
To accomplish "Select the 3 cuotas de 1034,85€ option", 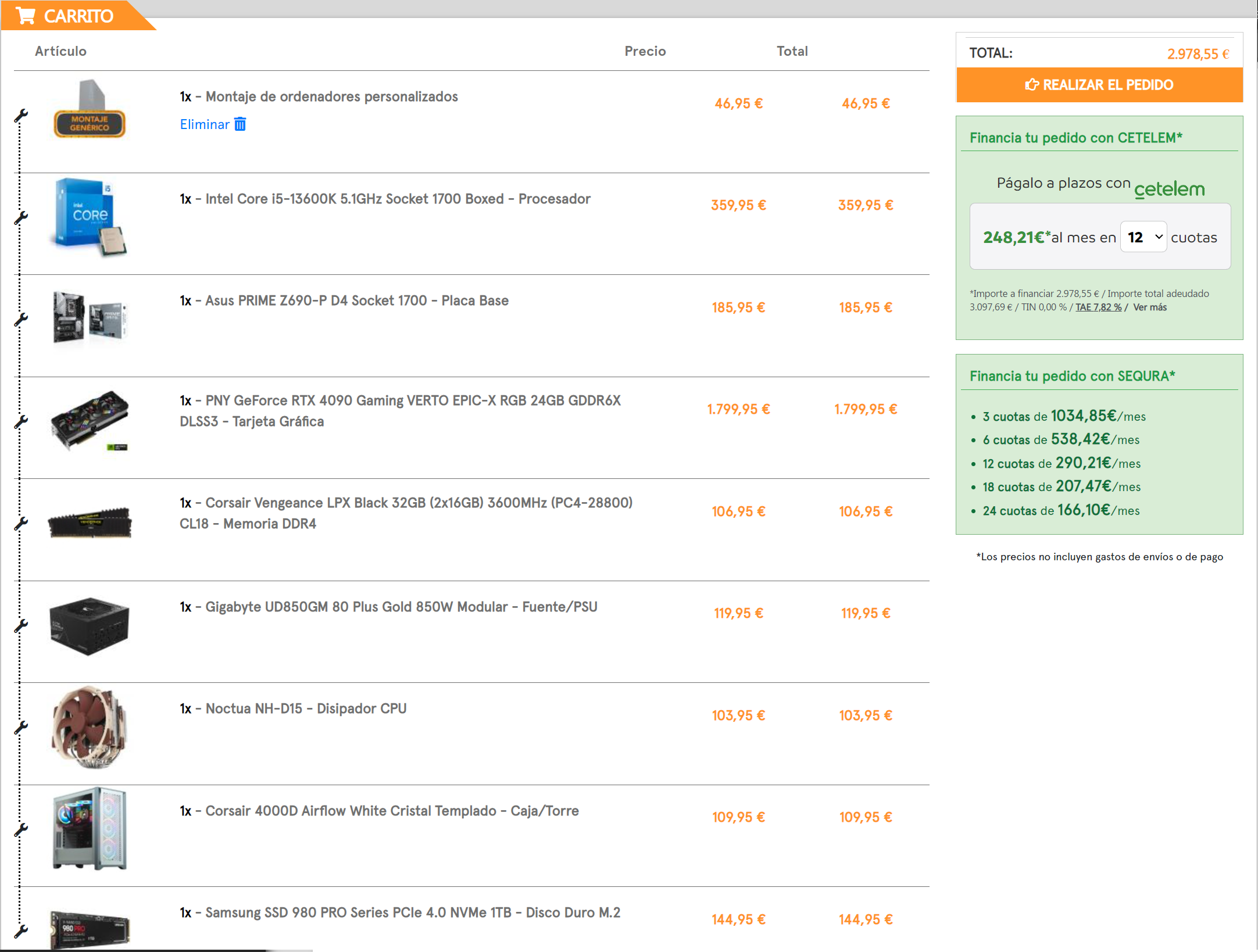I will coord(1064,416).
